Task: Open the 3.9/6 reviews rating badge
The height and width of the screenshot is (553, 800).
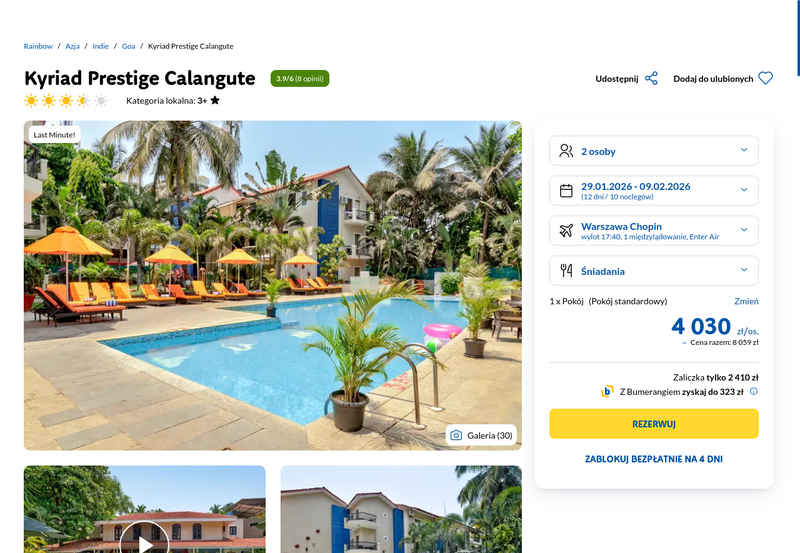Action: click(299, 79)
